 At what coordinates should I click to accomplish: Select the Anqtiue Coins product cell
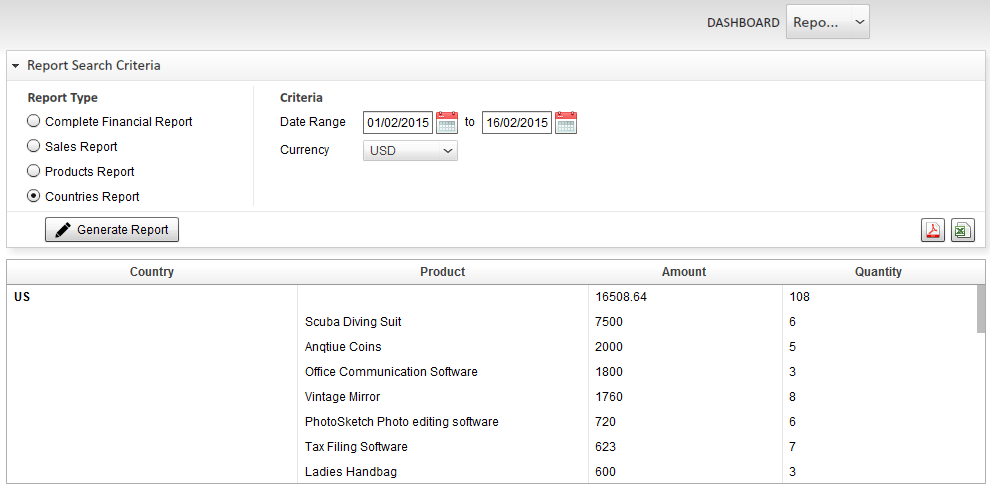coord(443,347)
